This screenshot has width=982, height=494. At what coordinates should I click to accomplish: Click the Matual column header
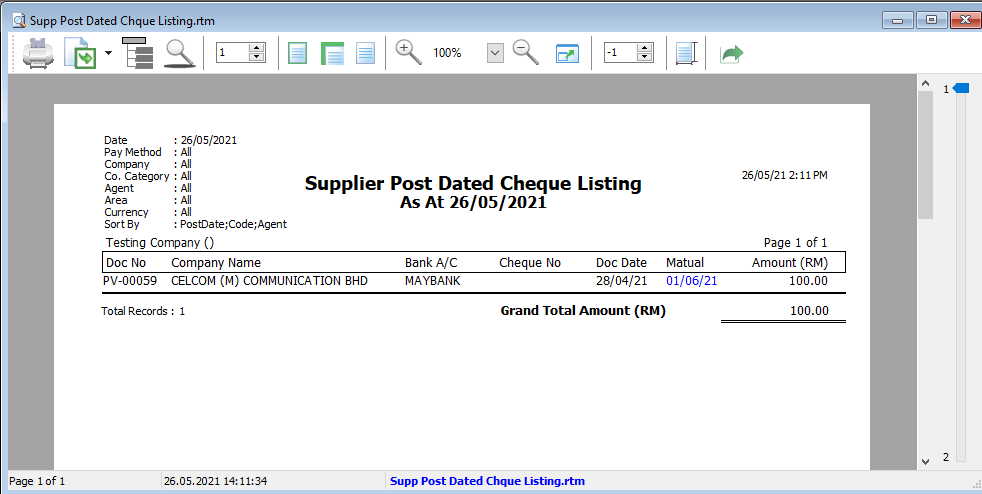pyautogui.click(x=685, y=263)
